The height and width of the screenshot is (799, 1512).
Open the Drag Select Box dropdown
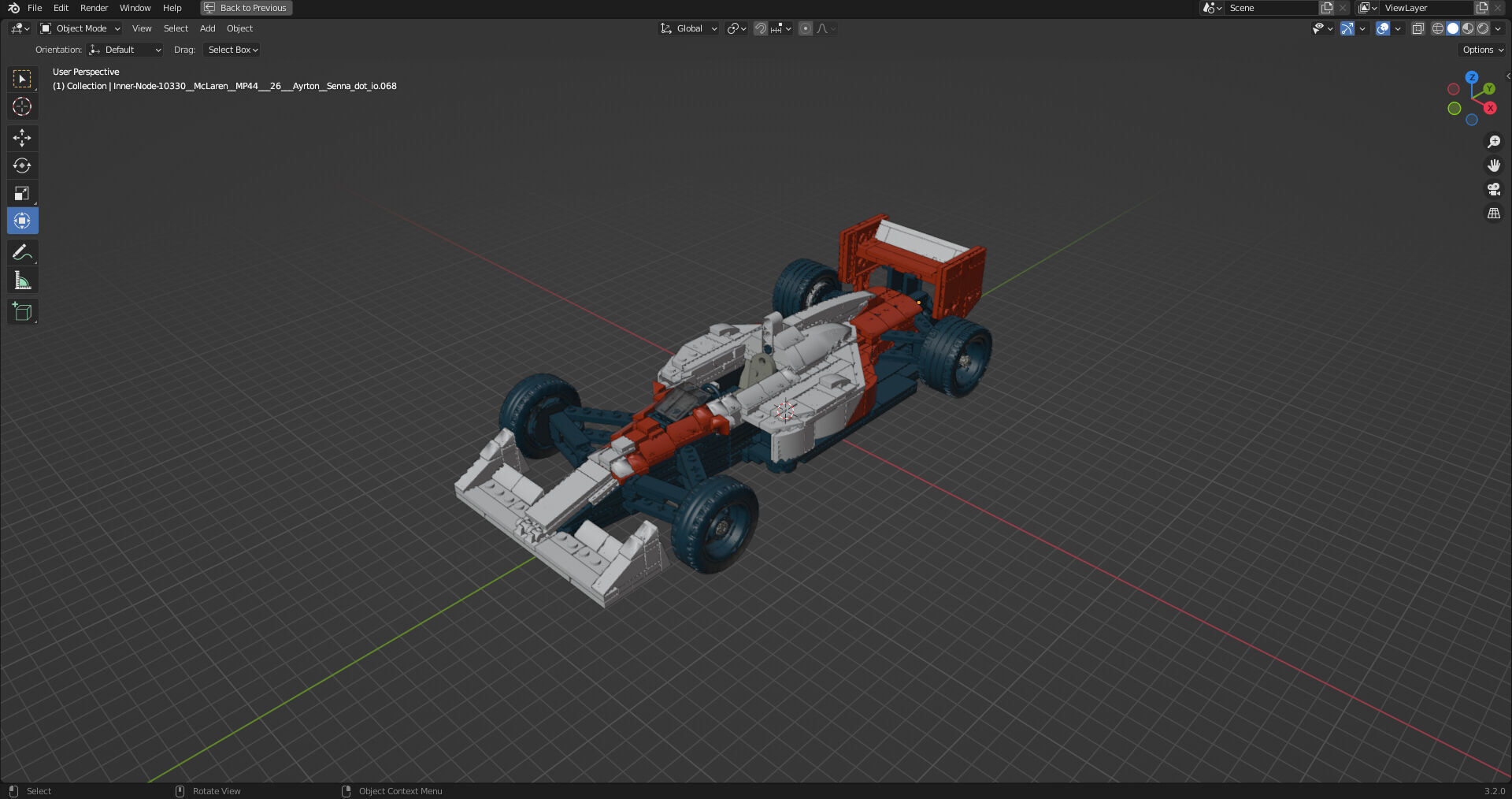coord(232,50)
